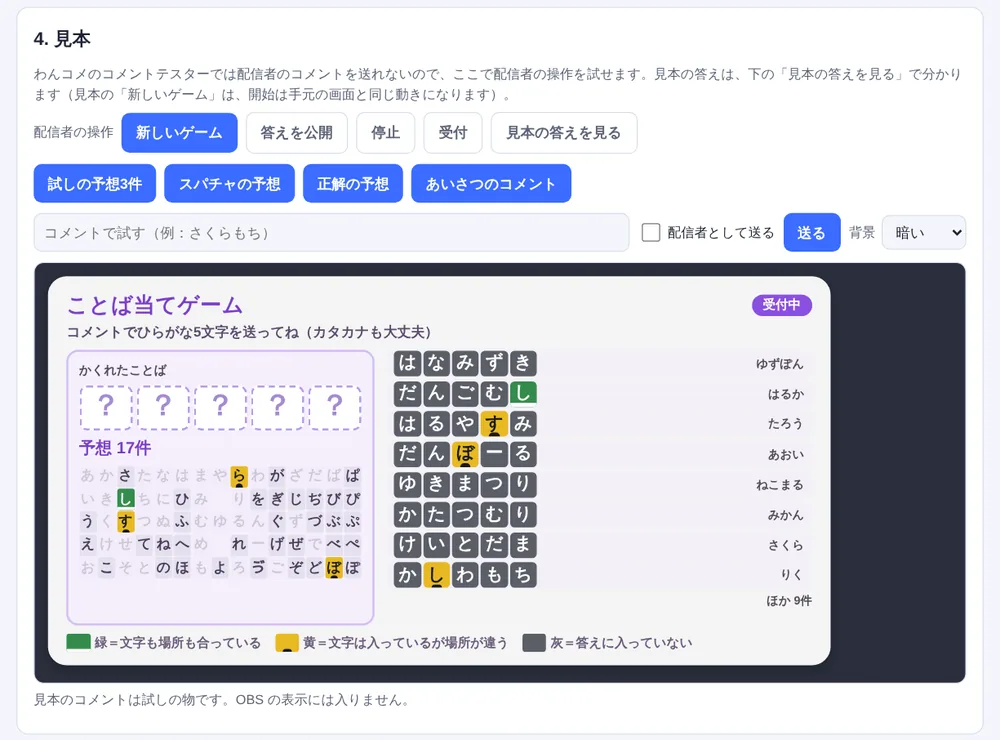Send 試しの予想3件 sample guesses

[94, 184]
